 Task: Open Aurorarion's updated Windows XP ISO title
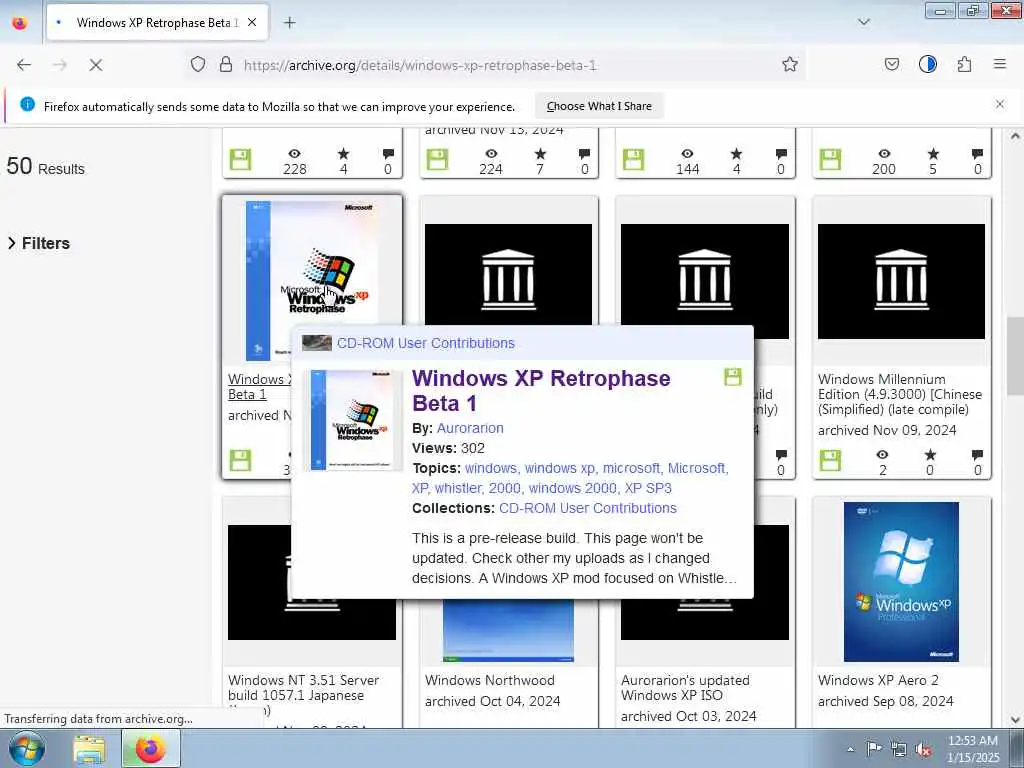click(x=685, y=688)
